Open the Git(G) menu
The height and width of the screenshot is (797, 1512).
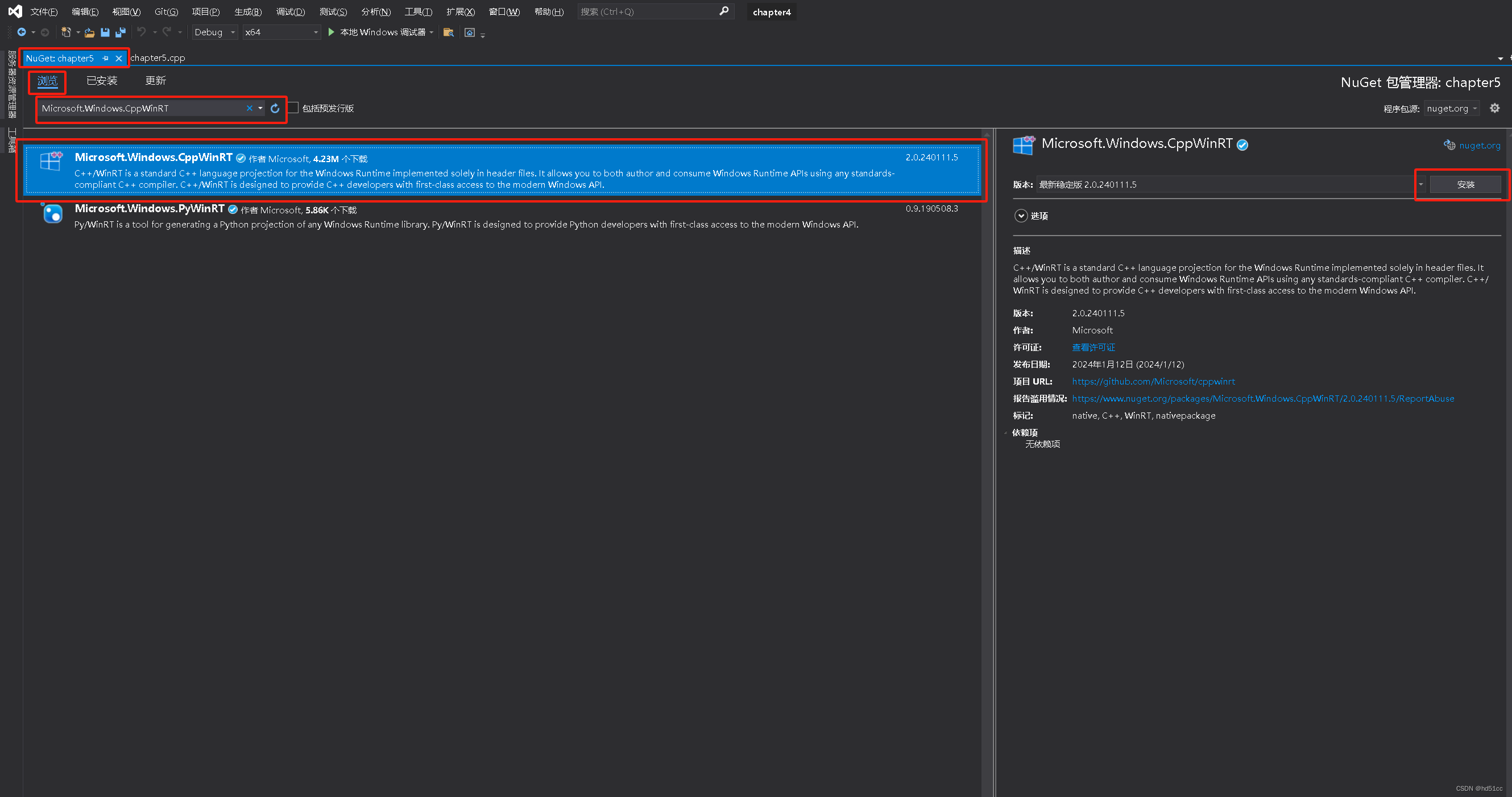166,12
